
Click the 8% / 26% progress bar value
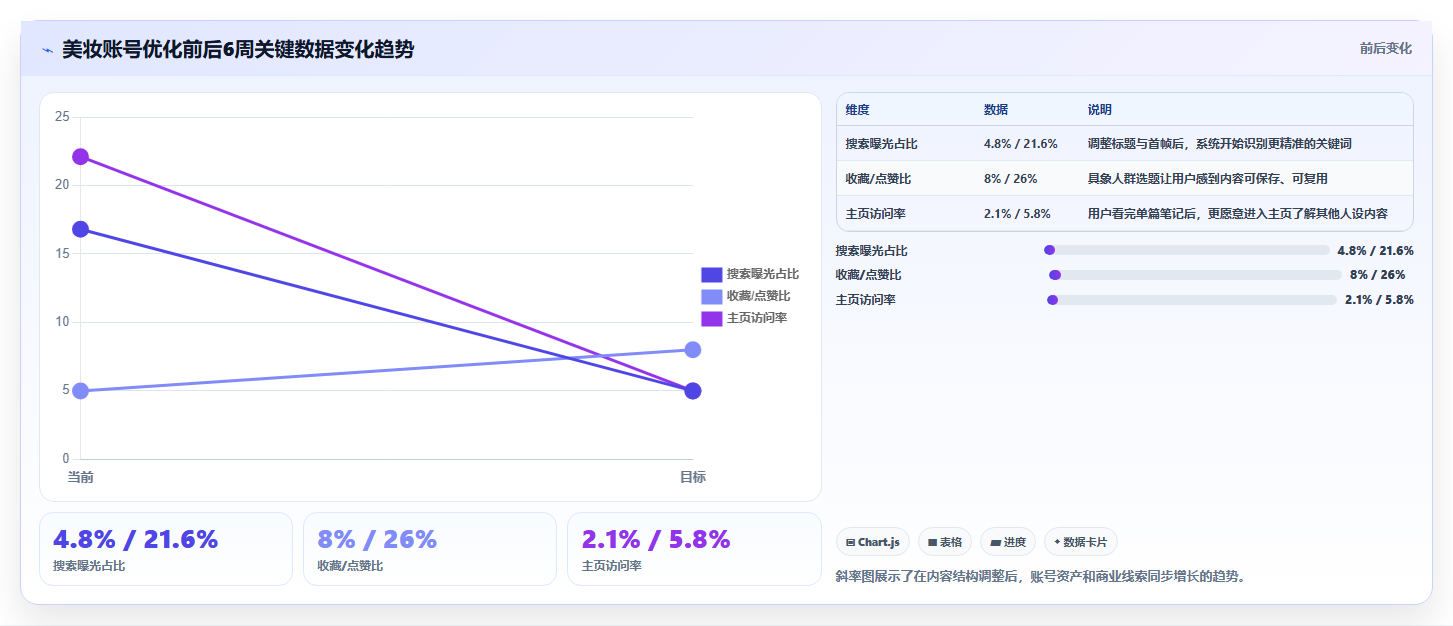pyautogui.click(x=1377, y=275)
